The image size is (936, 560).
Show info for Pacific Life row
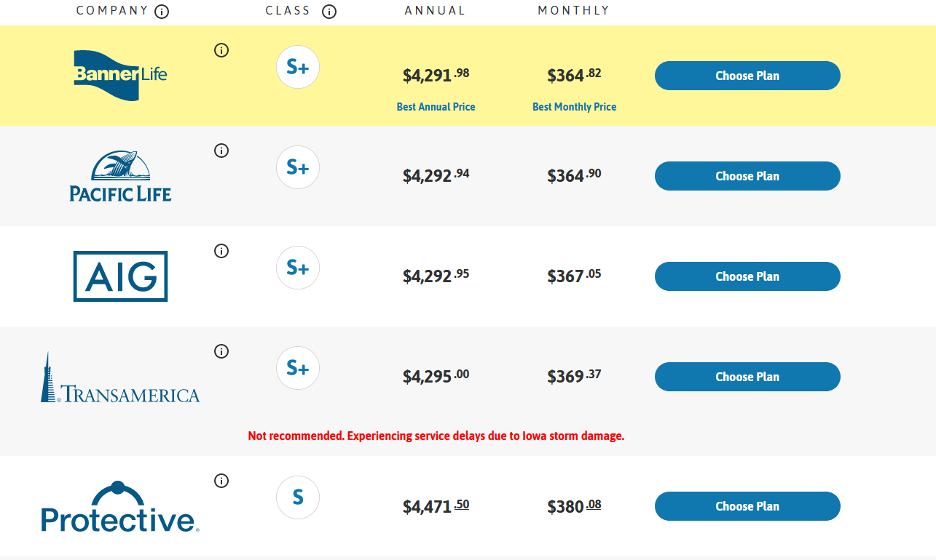point(221,150)
